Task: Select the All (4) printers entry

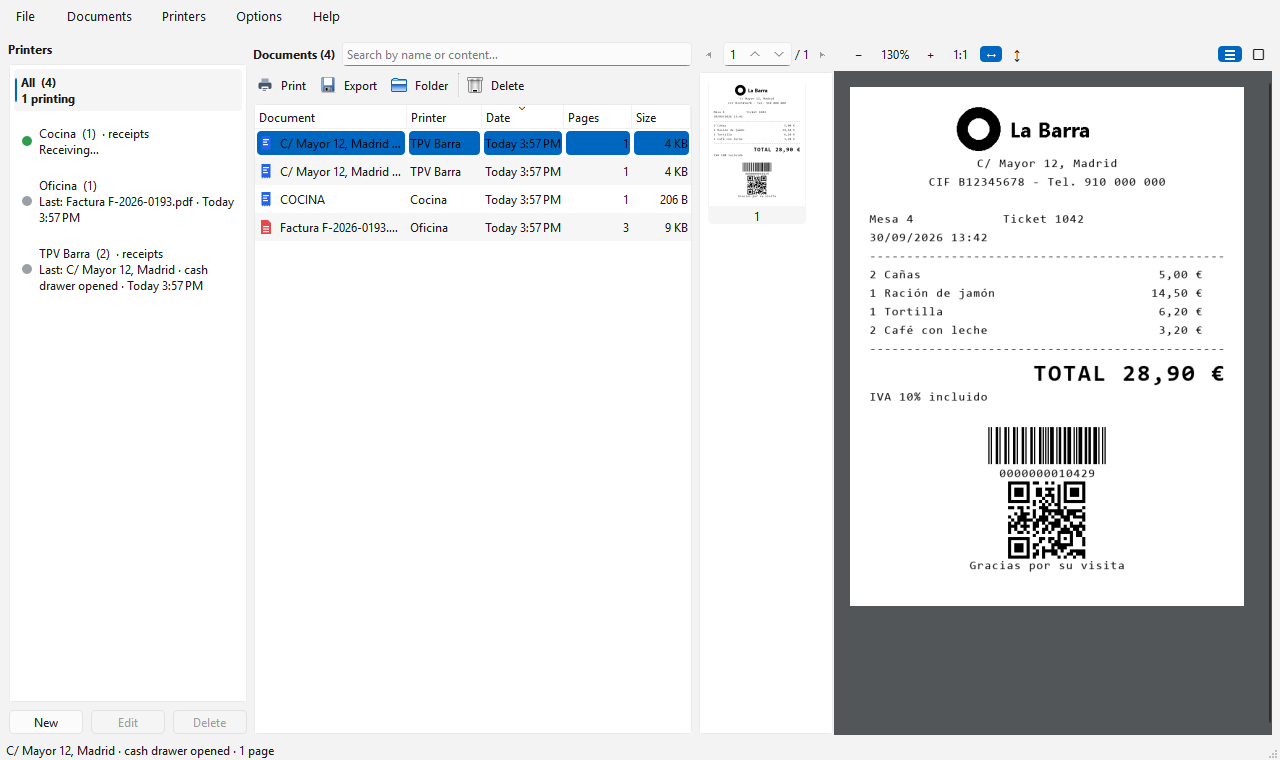Action: point(128,90)
